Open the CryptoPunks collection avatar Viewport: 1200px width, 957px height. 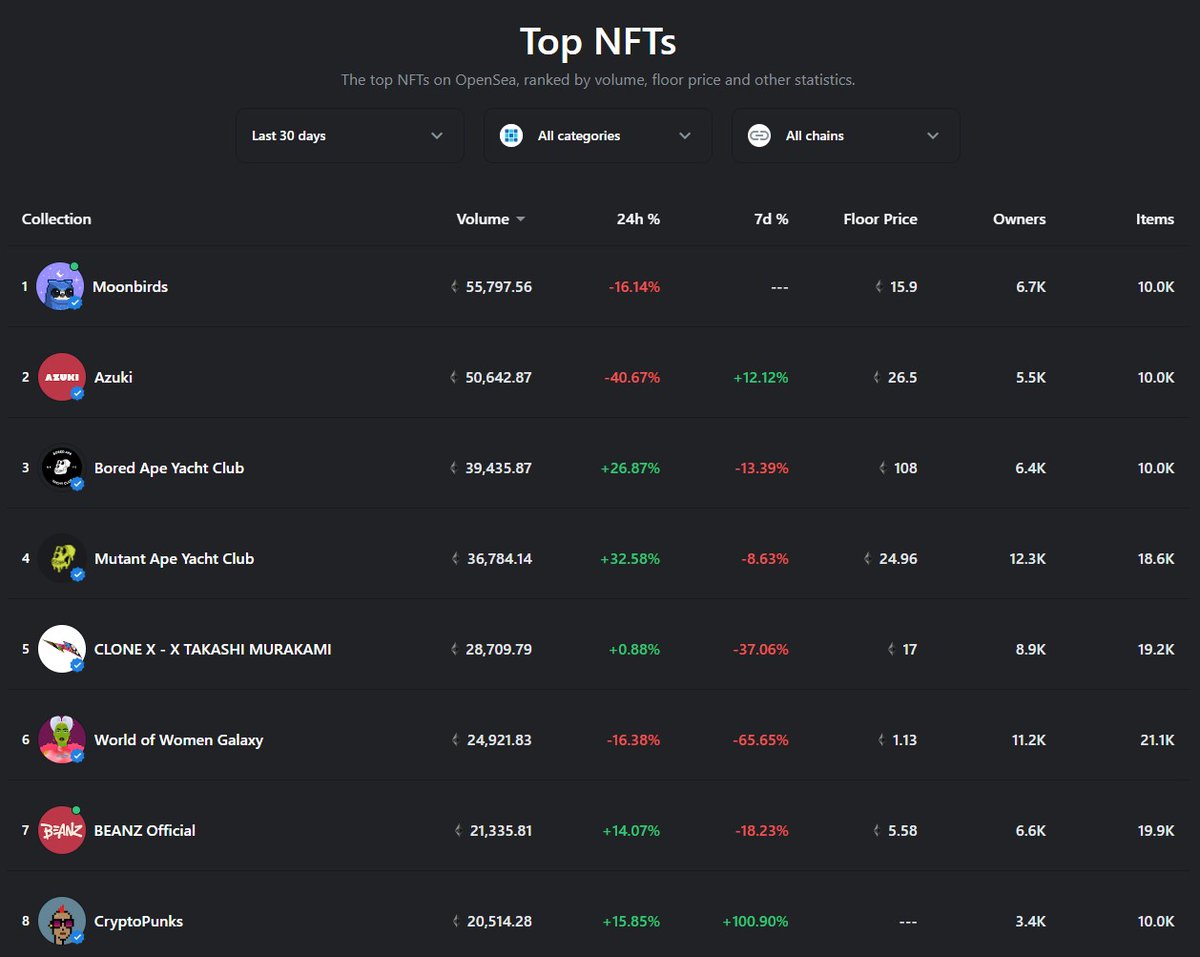61,921
